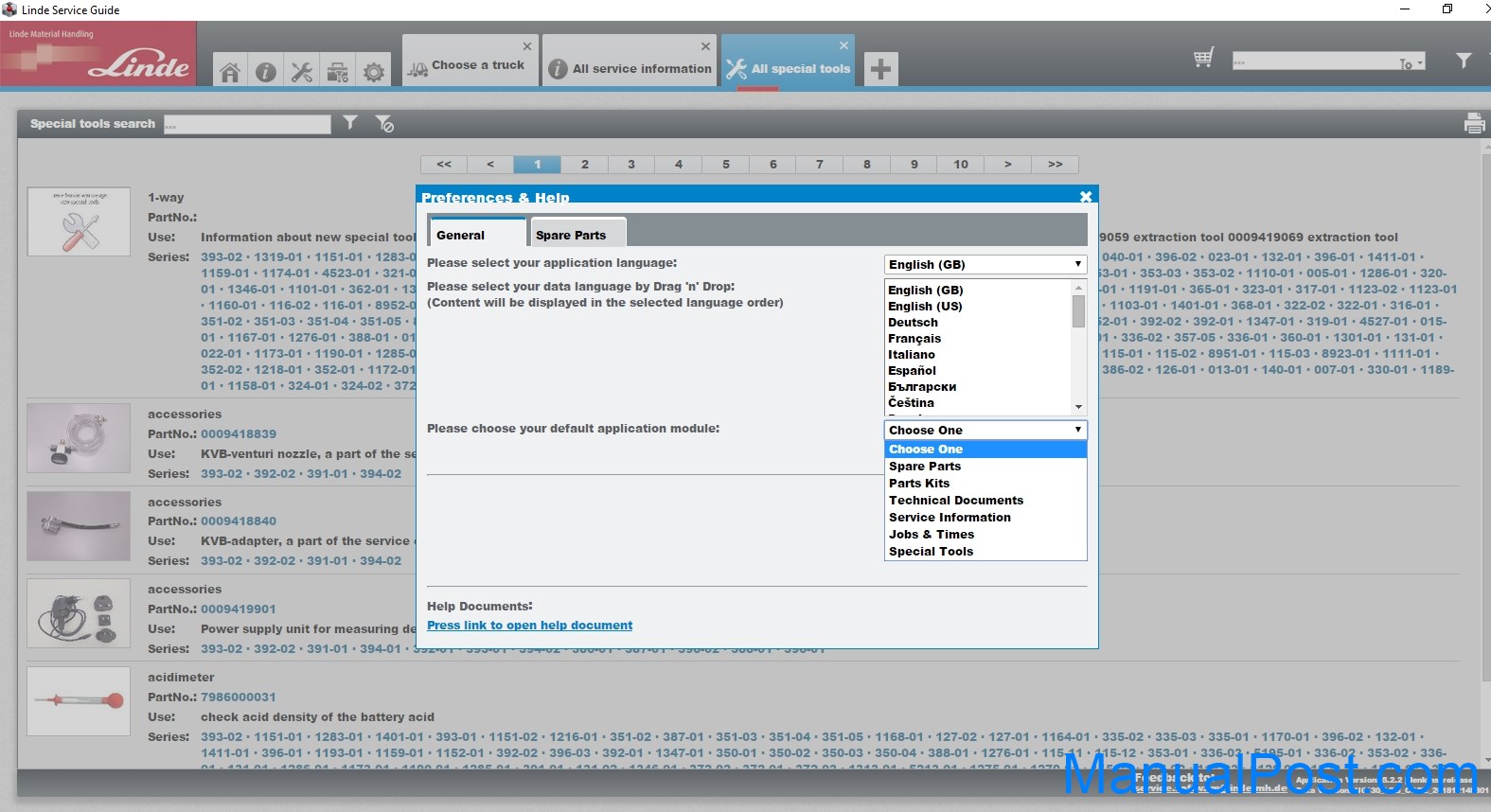The height and width of the screenshot is (812, 1491).
Task: Choose 'Choose One' highlighted option
Action: pyautogui.click(x=985, y=450)
